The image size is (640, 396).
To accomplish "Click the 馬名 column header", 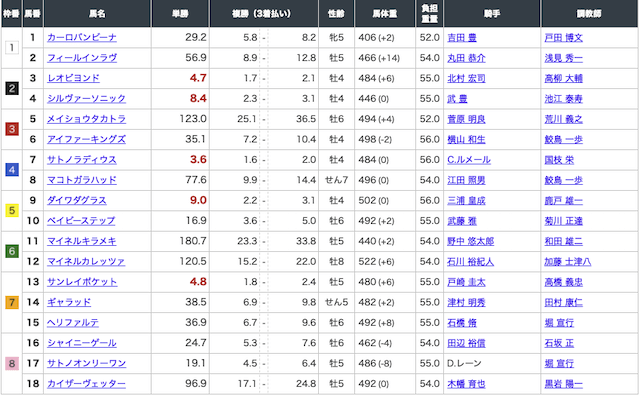I will 97,13.
